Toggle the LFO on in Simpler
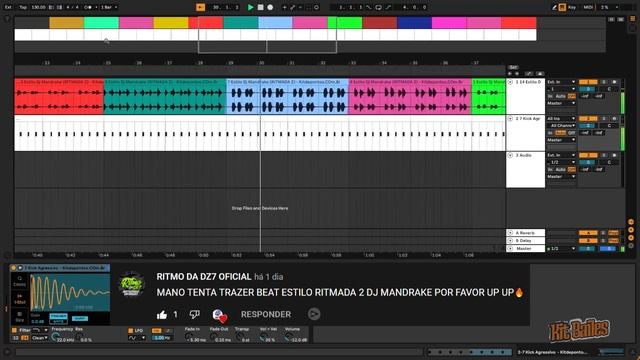Screen dimensions: 640x360 pos(131,331)
